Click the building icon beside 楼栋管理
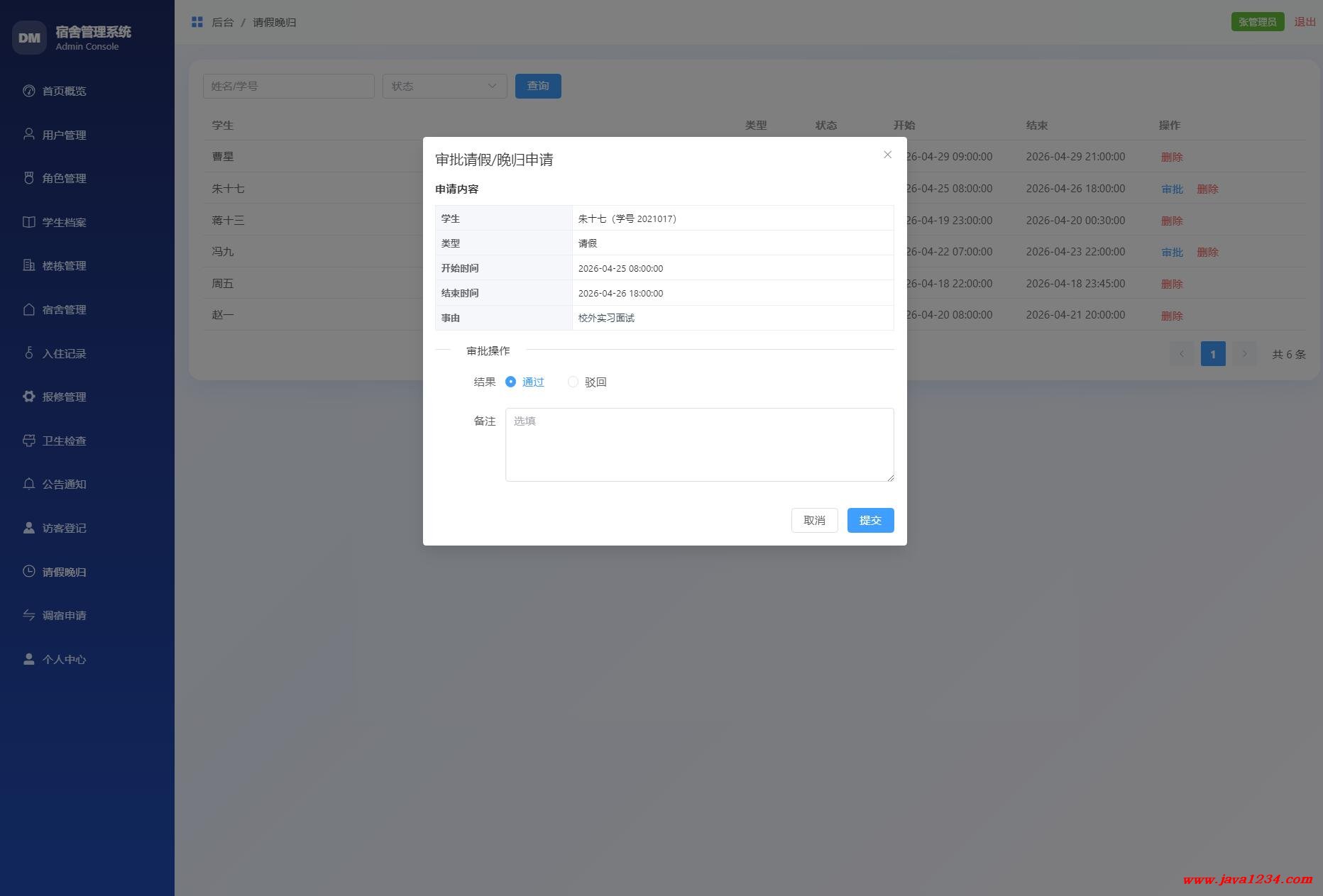 click(x=28, y=265)
